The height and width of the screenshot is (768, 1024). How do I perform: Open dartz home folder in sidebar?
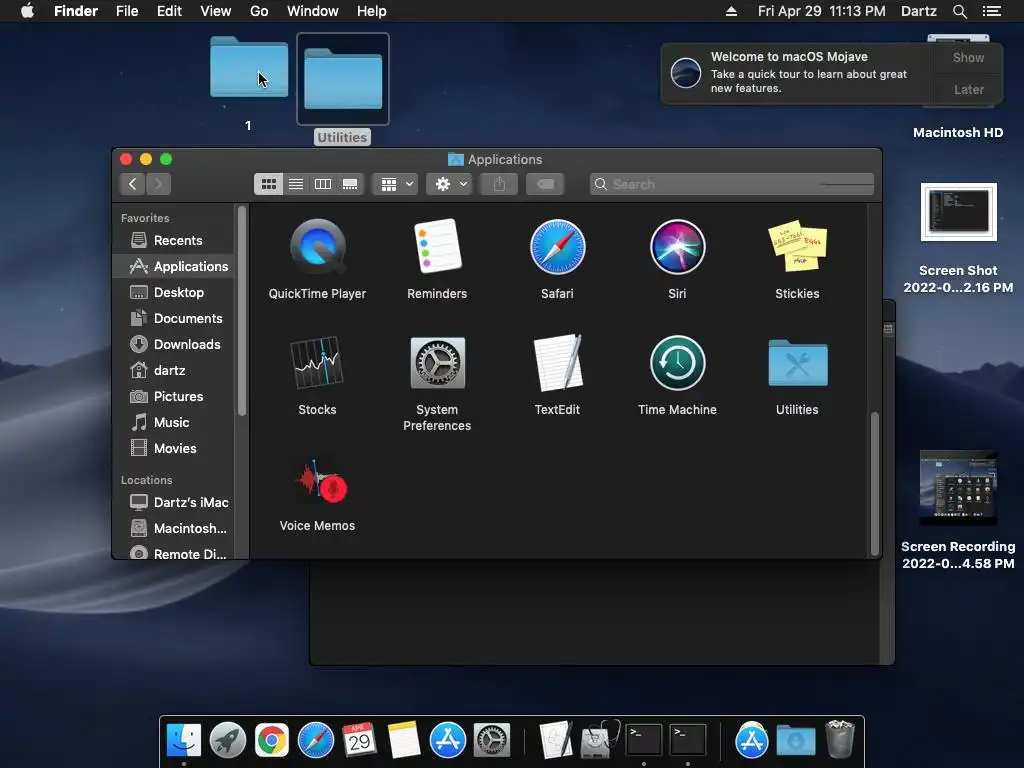pos(173,370)
